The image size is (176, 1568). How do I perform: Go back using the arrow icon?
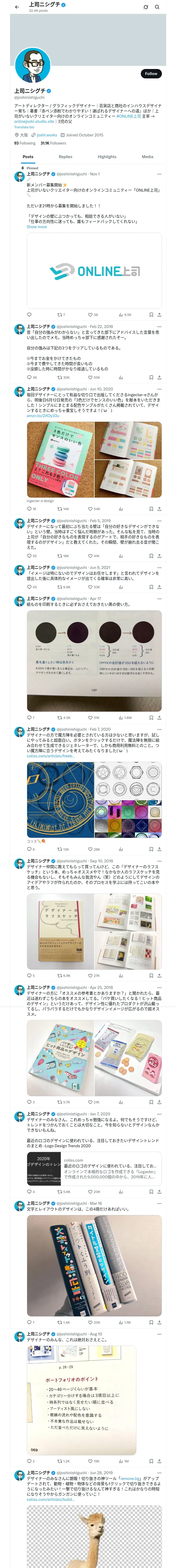[17, 7]
